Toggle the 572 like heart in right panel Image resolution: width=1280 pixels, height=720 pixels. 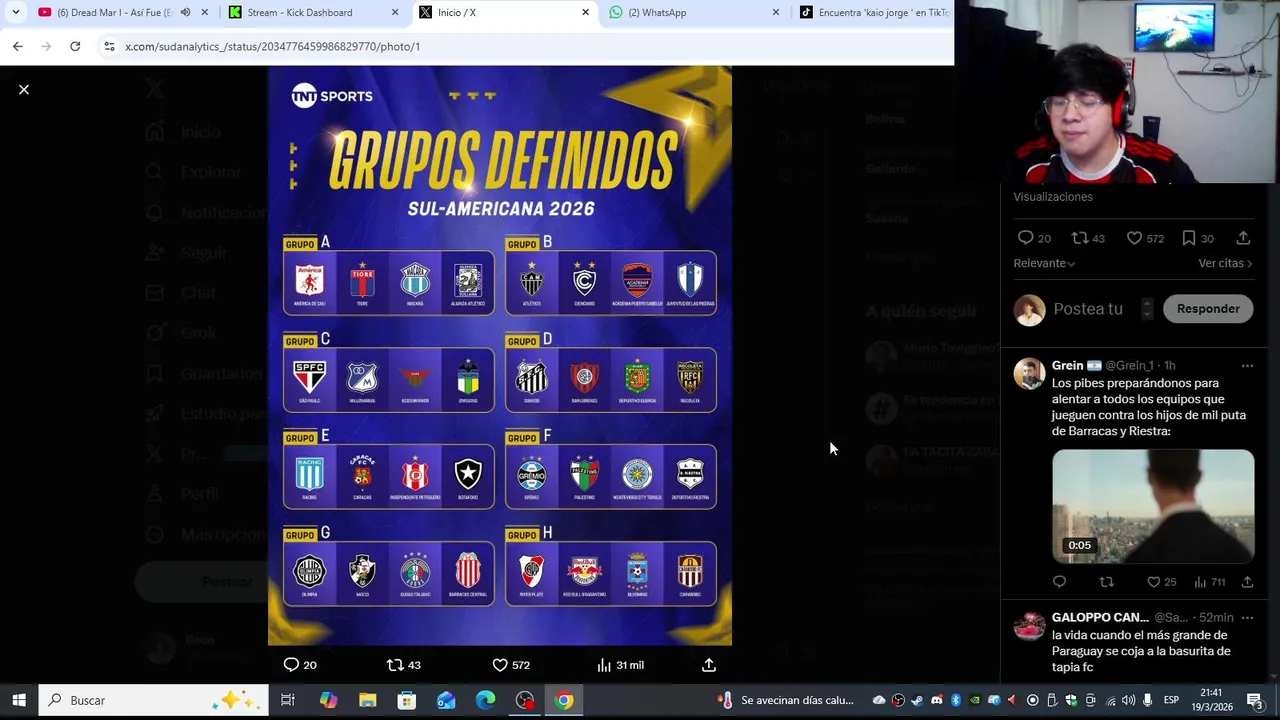pyautogui.click(x=1145, y=238)
